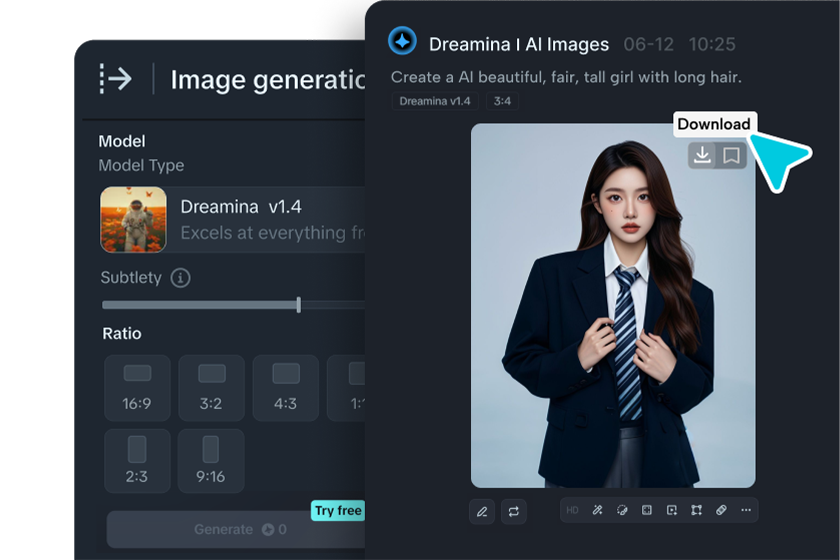The image size is (840, 560).
Task: Click the Generate button
Action: 236,529
